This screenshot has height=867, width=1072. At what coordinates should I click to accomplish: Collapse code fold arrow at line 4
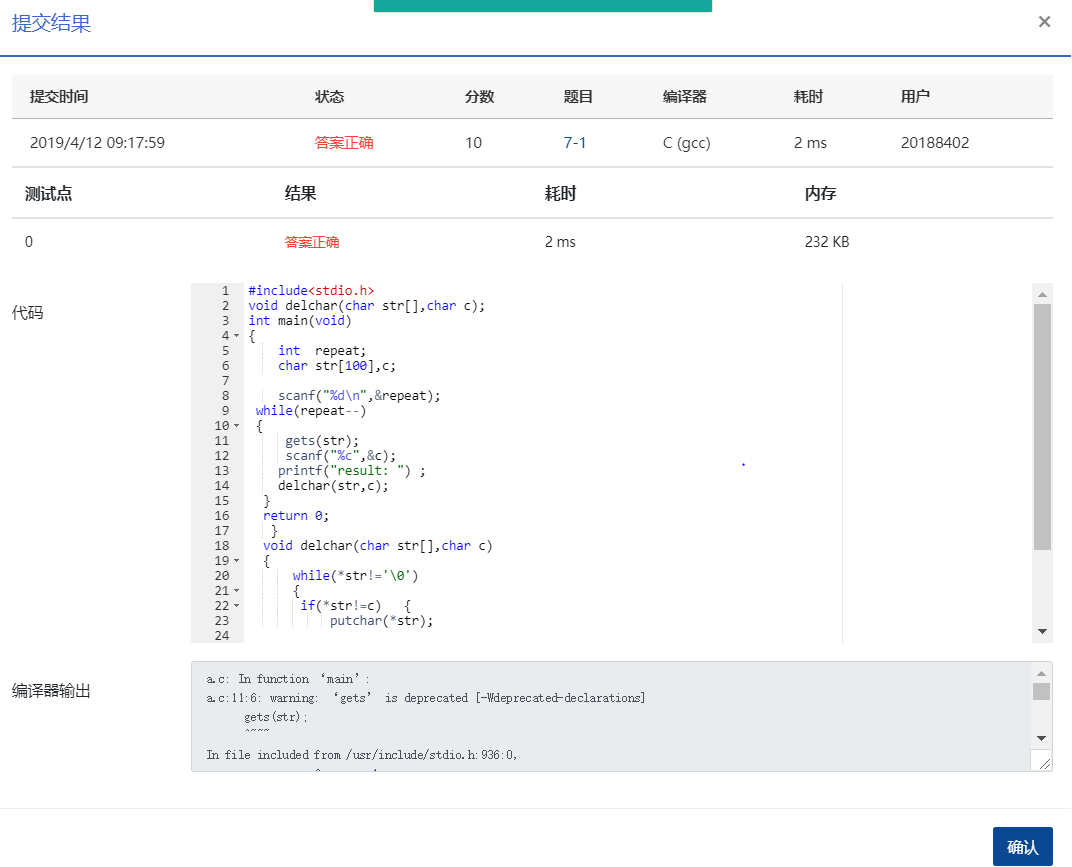coord(237,336)
